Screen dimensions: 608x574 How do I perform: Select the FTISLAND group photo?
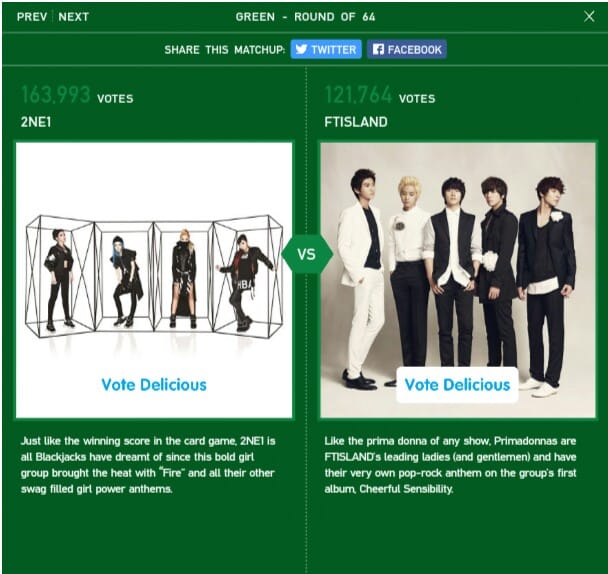tap(458, 280)
